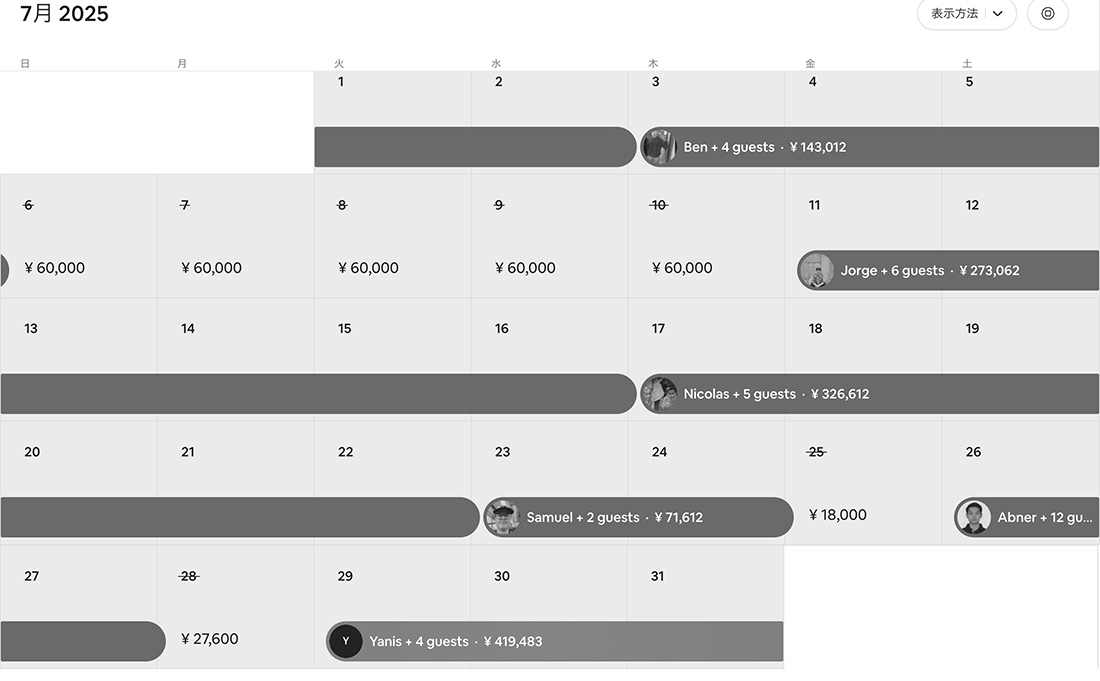Click Jorge's guest avatar
This screenshot has width=1100, height=681.
click(x=816, y=270)
